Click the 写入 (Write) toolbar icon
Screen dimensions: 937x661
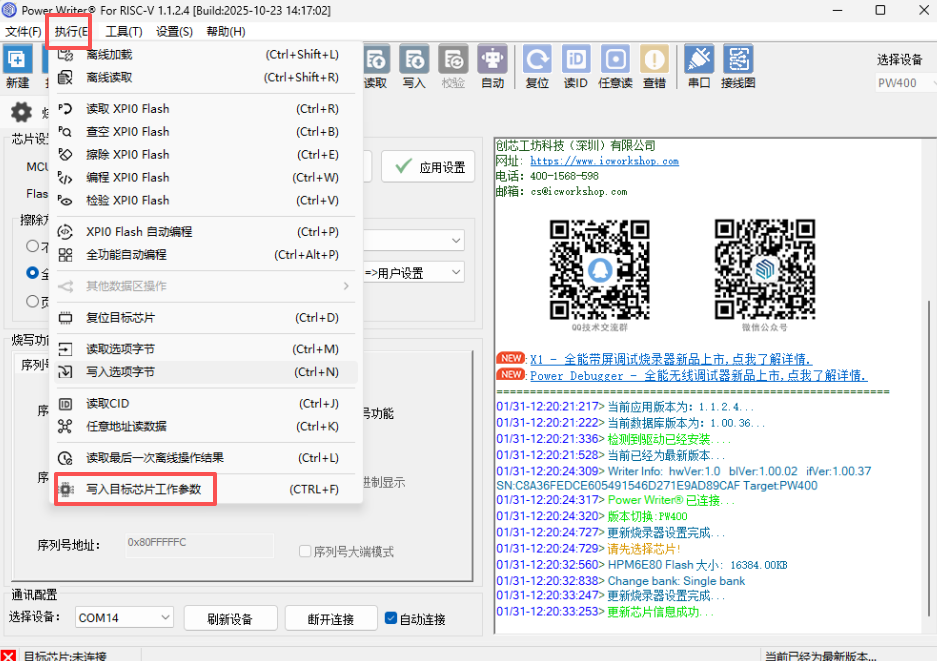414,60
